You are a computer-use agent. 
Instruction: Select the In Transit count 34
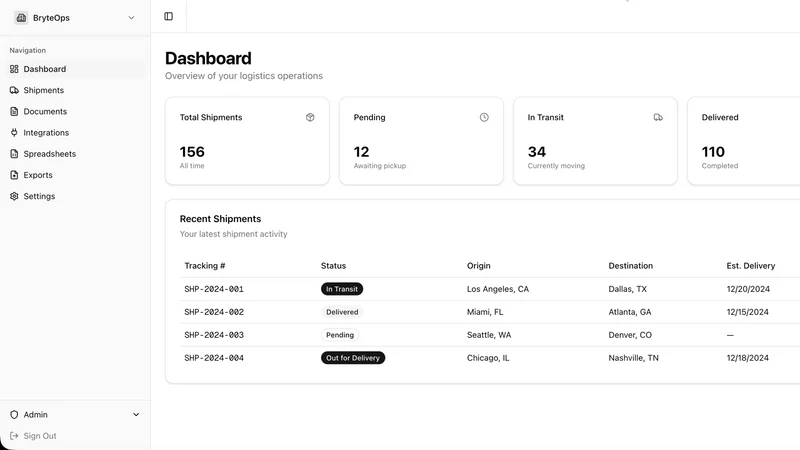point(537,152)
